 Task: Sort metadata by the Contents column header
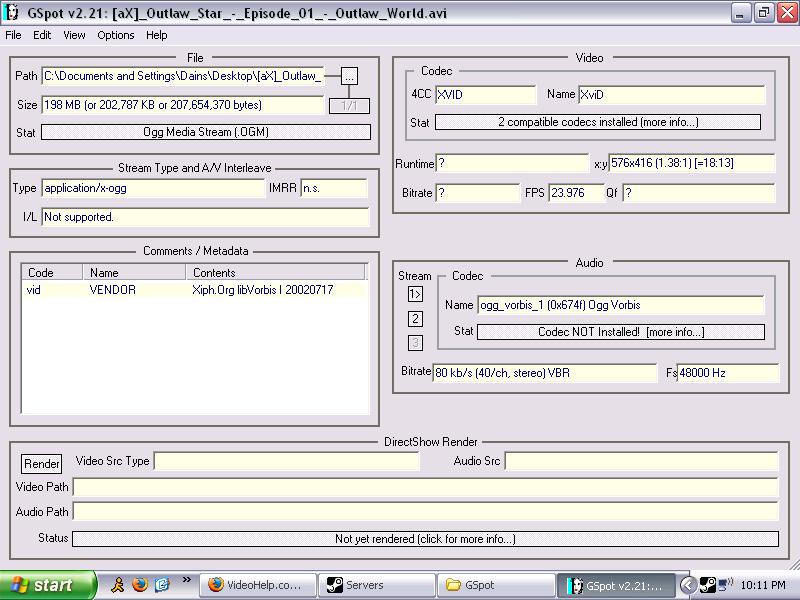click(276, 272)
